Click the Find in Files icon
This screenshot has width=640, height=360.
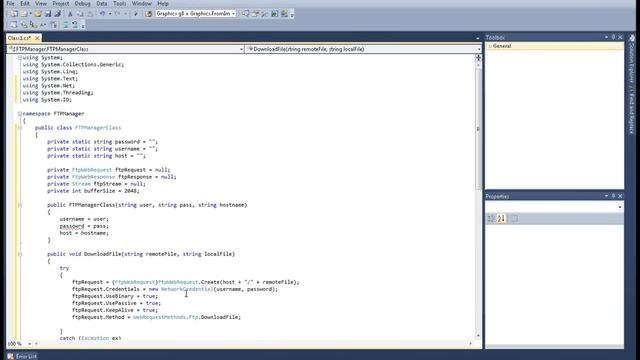[x=149, y=14]
